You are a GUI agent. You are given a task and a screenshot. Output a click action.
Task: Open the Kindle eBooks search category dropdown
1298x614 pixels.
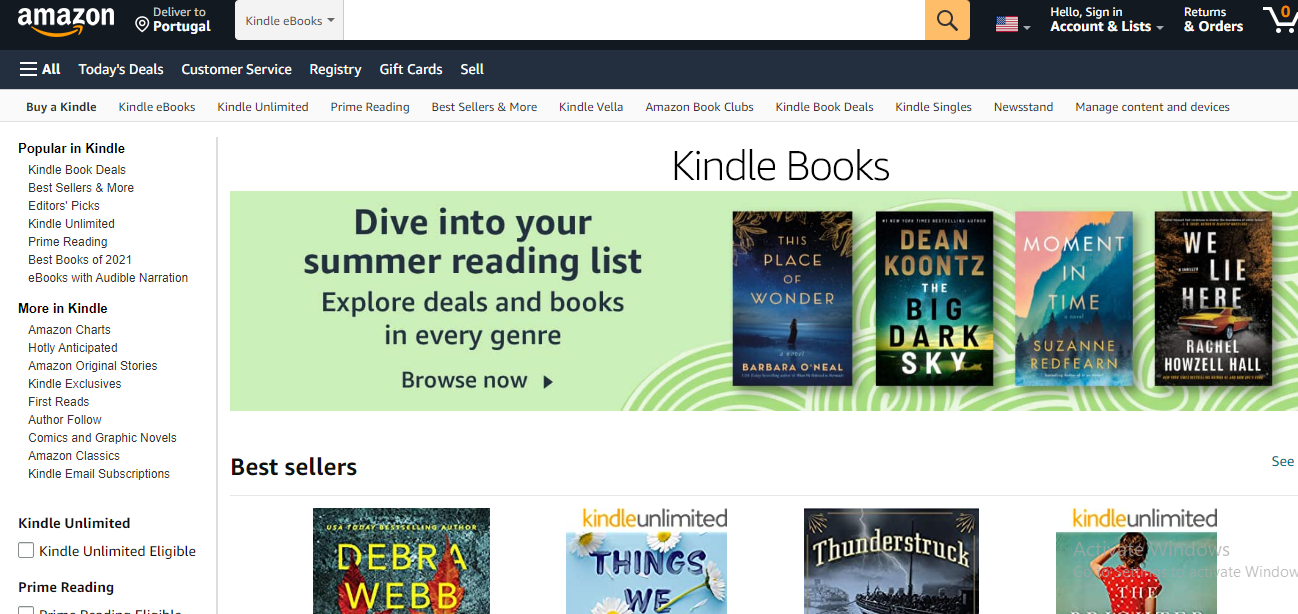(x=289, y=20)
